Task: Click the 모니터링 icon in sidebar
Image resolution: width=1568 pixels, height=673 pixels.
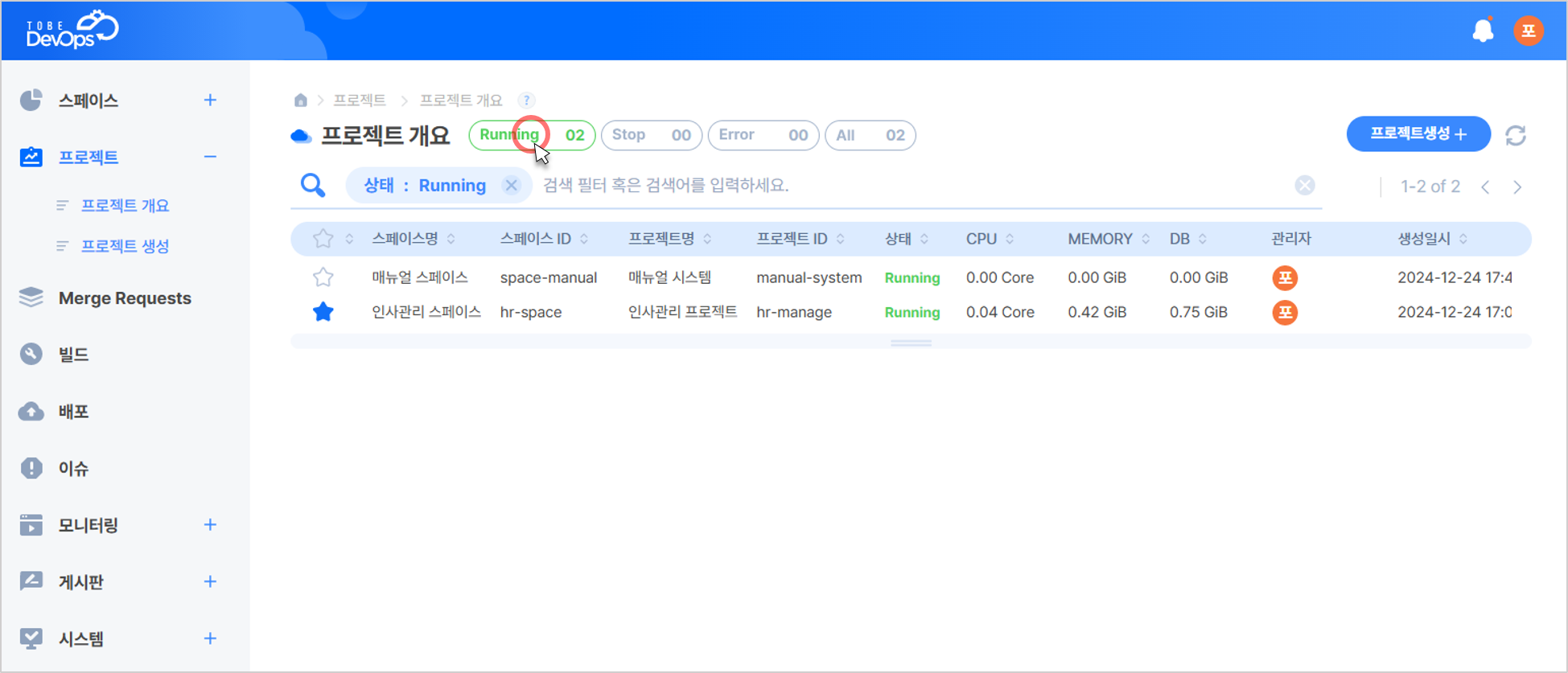Action: pyautogui.click(x=31, y=525)
